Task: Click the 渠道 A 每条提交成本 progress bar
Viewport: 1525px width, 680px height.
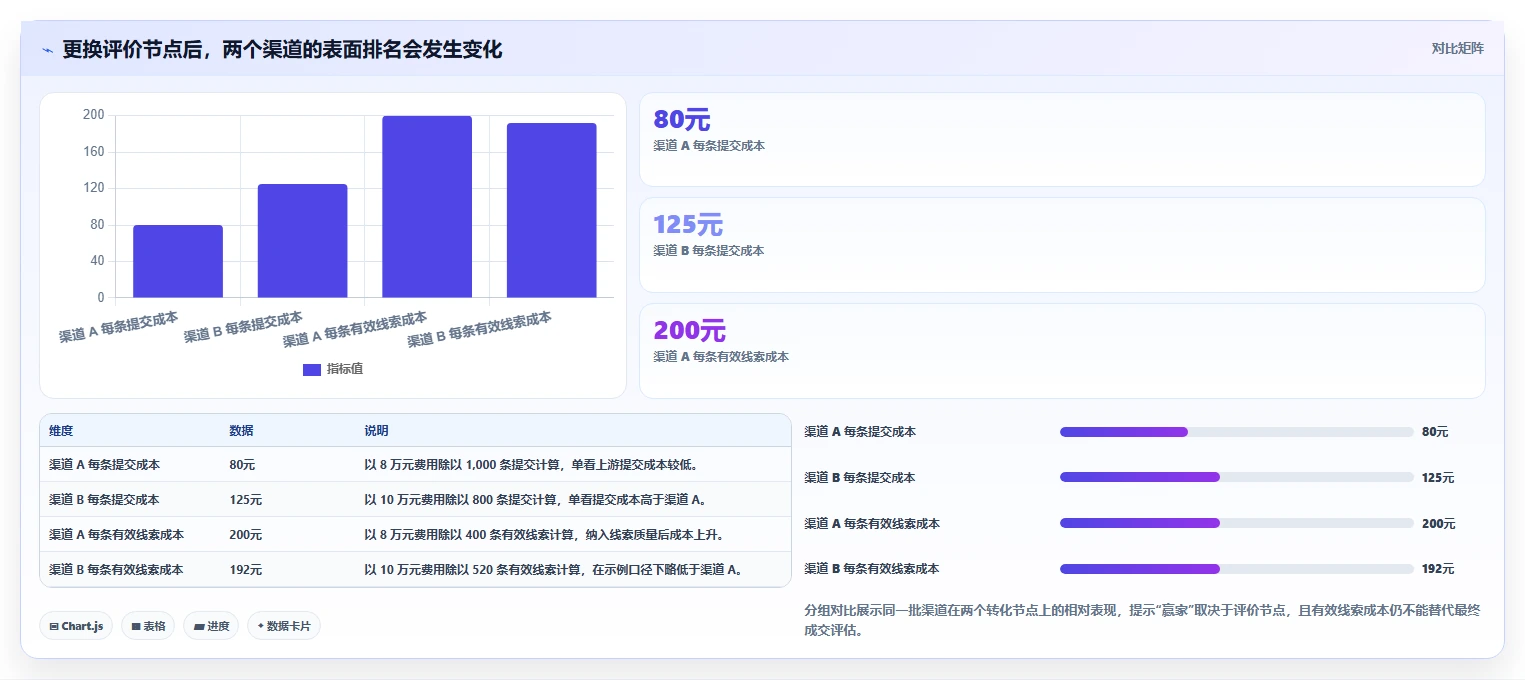Action: click(1236, 432)
